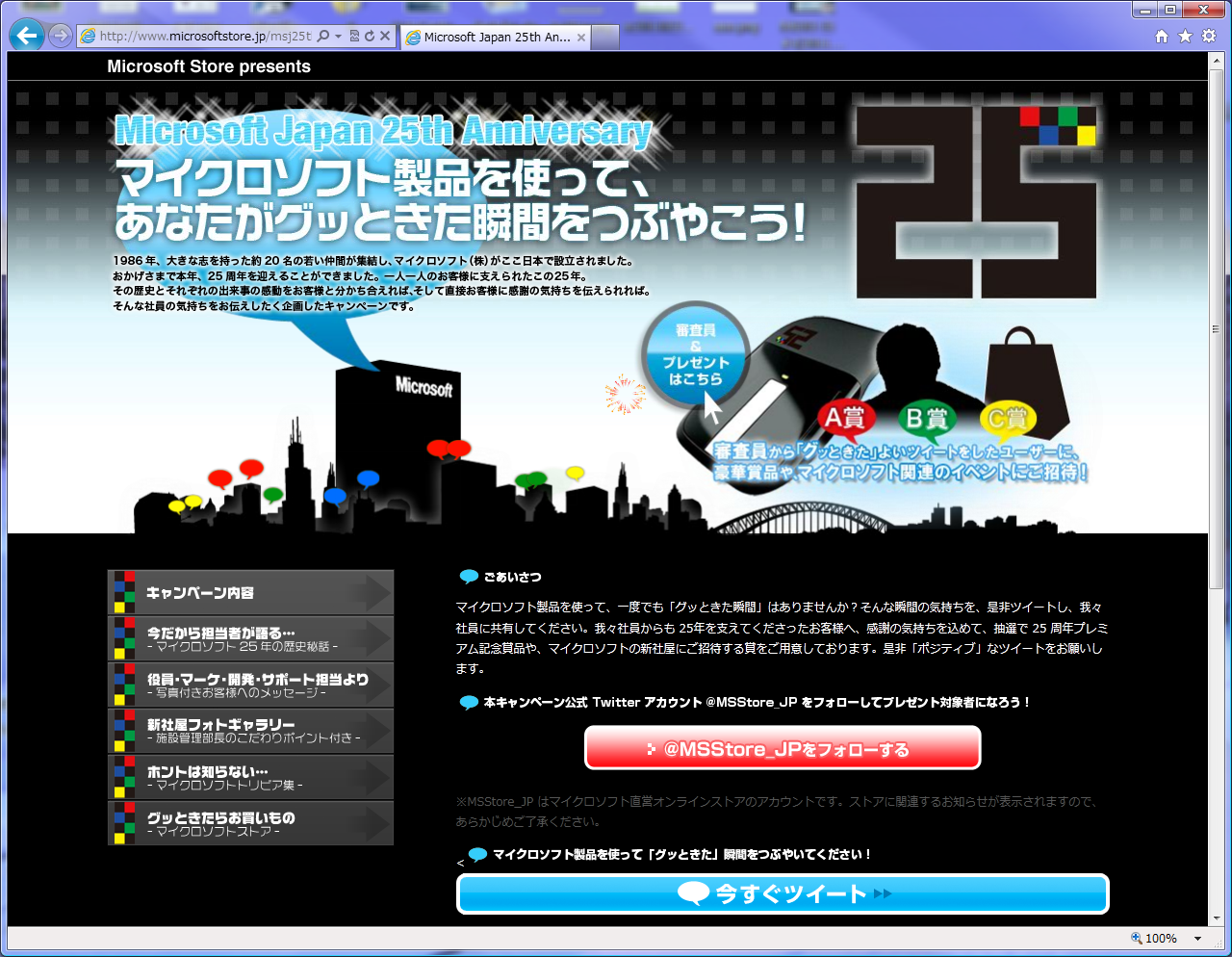Click the round 審査員＆プレゼント badge

pyautogui.click(x=695, y=354)
